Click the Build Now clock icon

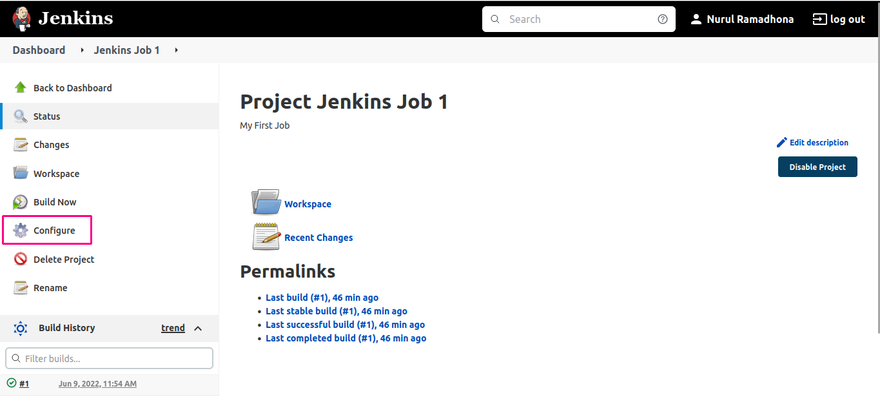20,202
